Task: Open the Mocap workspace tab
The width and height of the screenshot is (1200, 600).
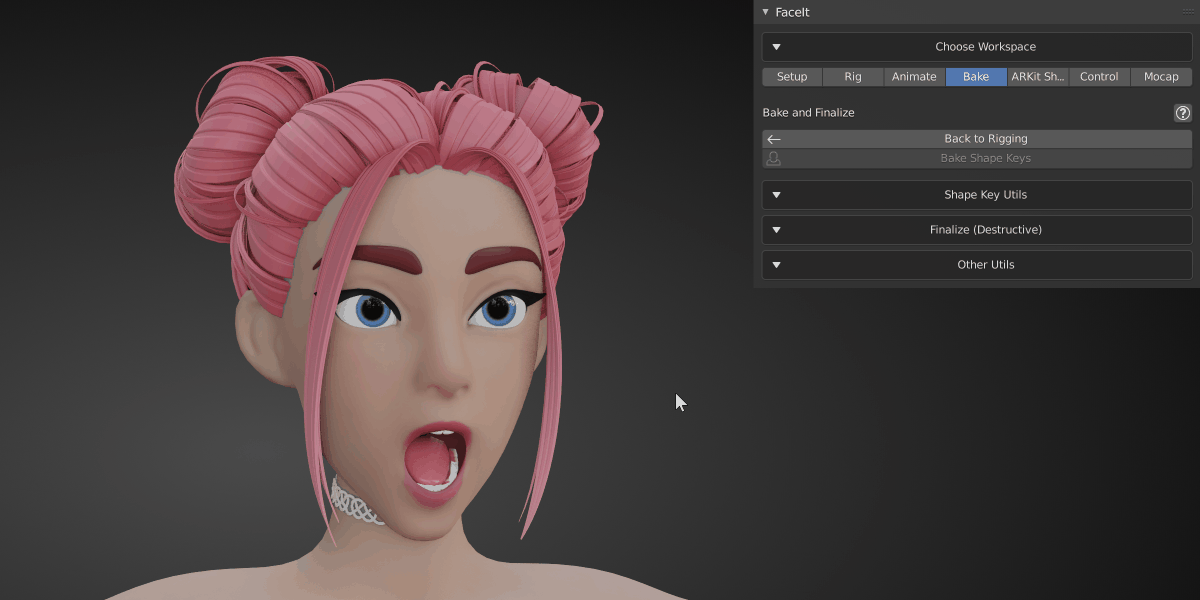Action: (x=1161, y=77)
